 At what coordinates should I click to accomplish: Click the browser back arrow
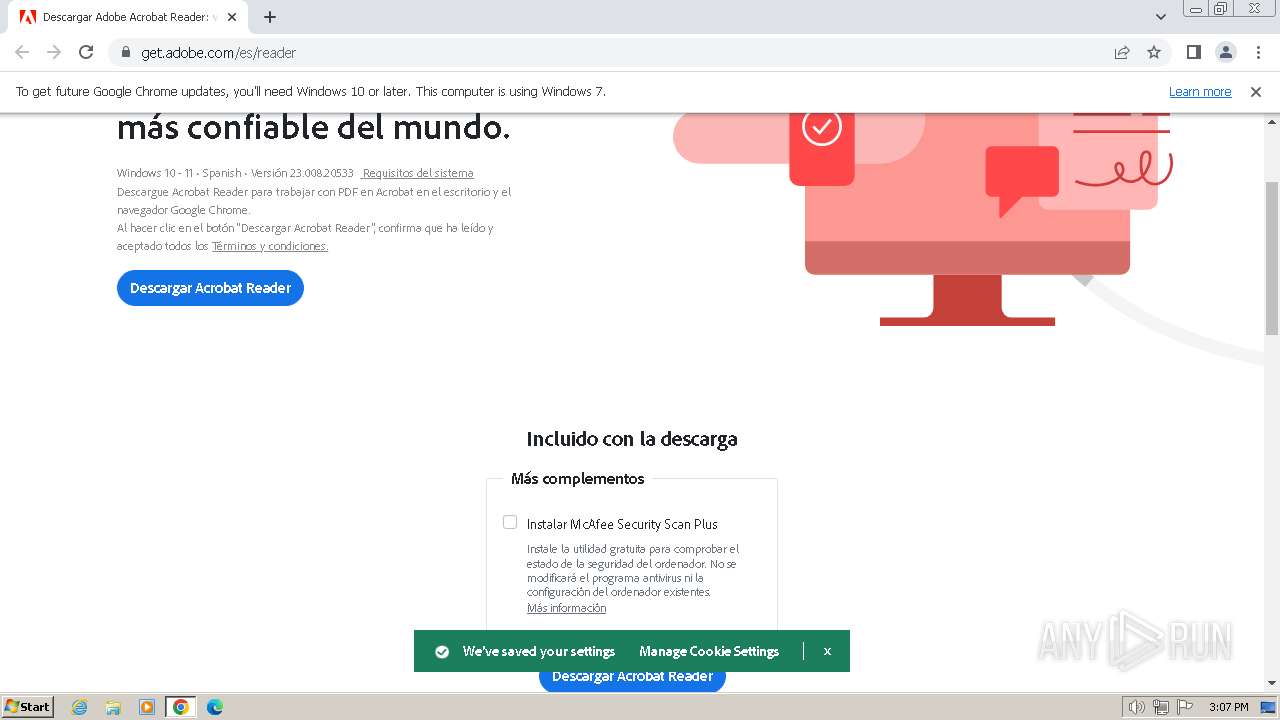coord(22,52)
